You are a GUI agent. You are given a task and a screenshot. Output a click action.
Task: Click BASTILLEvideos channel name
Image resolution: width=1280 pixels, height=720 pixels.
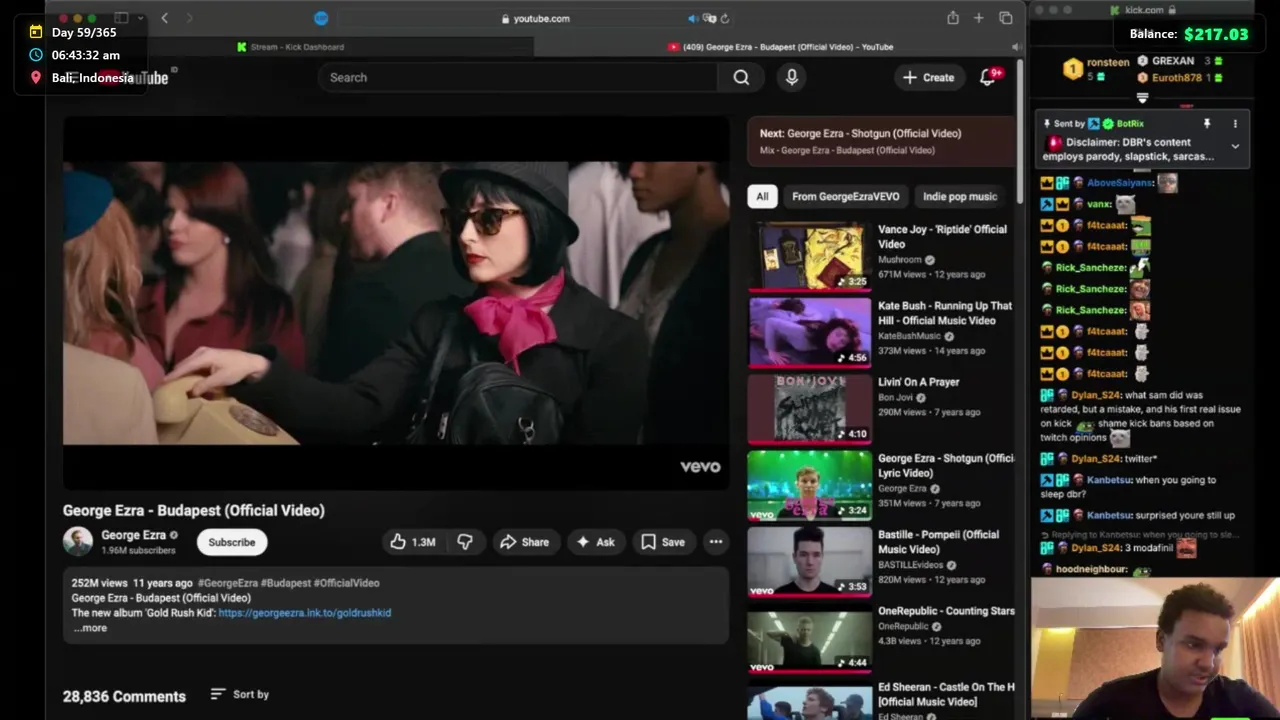[x=910, y=565]
